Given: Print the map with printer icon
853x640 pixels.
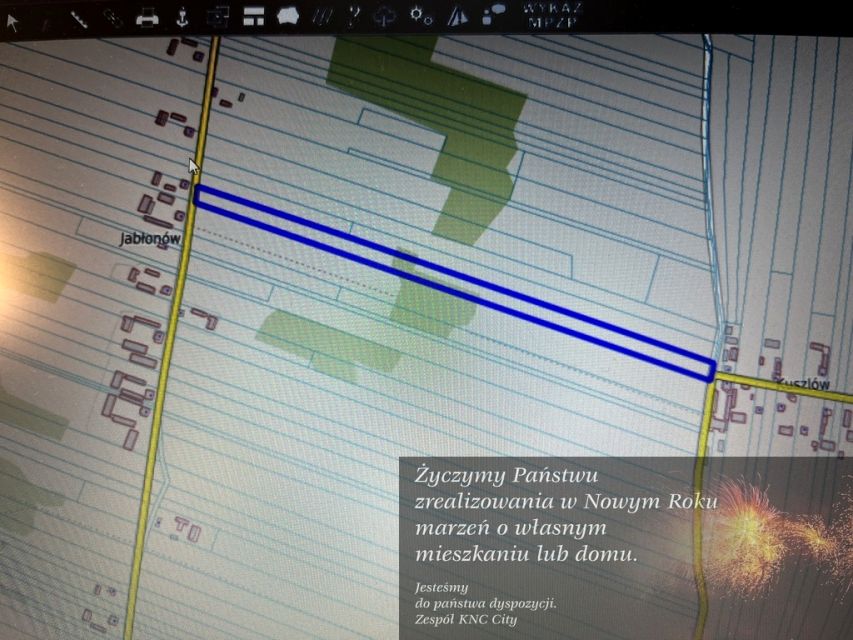Looking at the screenshot, I should [147, 17].
